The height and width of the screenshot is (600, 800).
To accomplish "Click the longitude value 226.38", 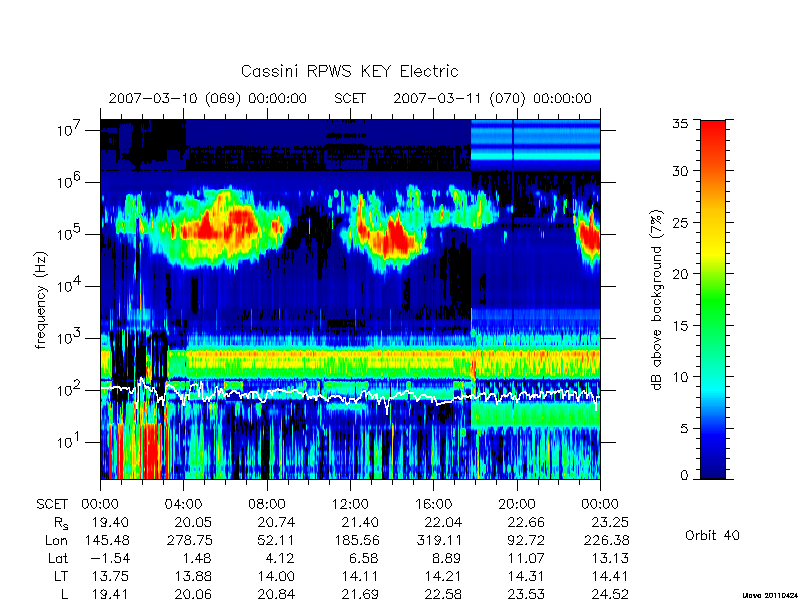I will (x=607, y=540).
